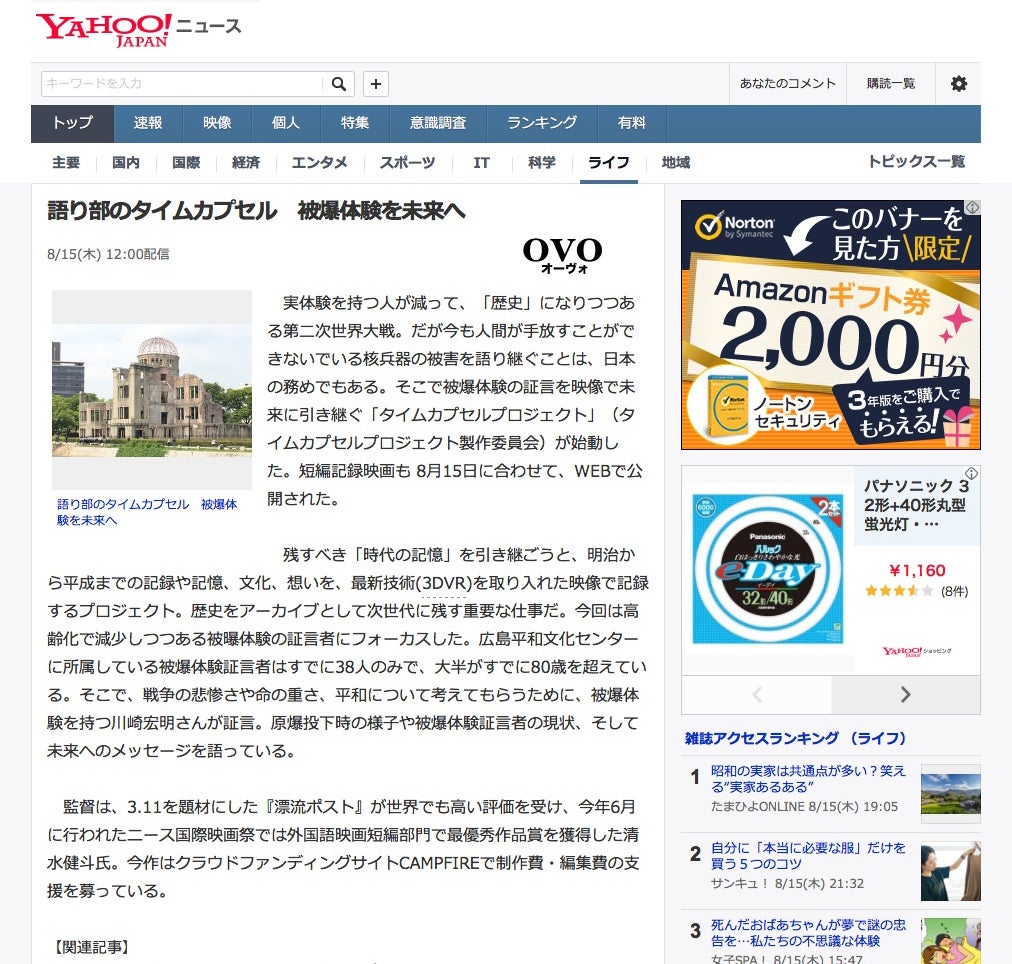
Task: Click the search magnifier icon
Action: click(x=340, y=84)
